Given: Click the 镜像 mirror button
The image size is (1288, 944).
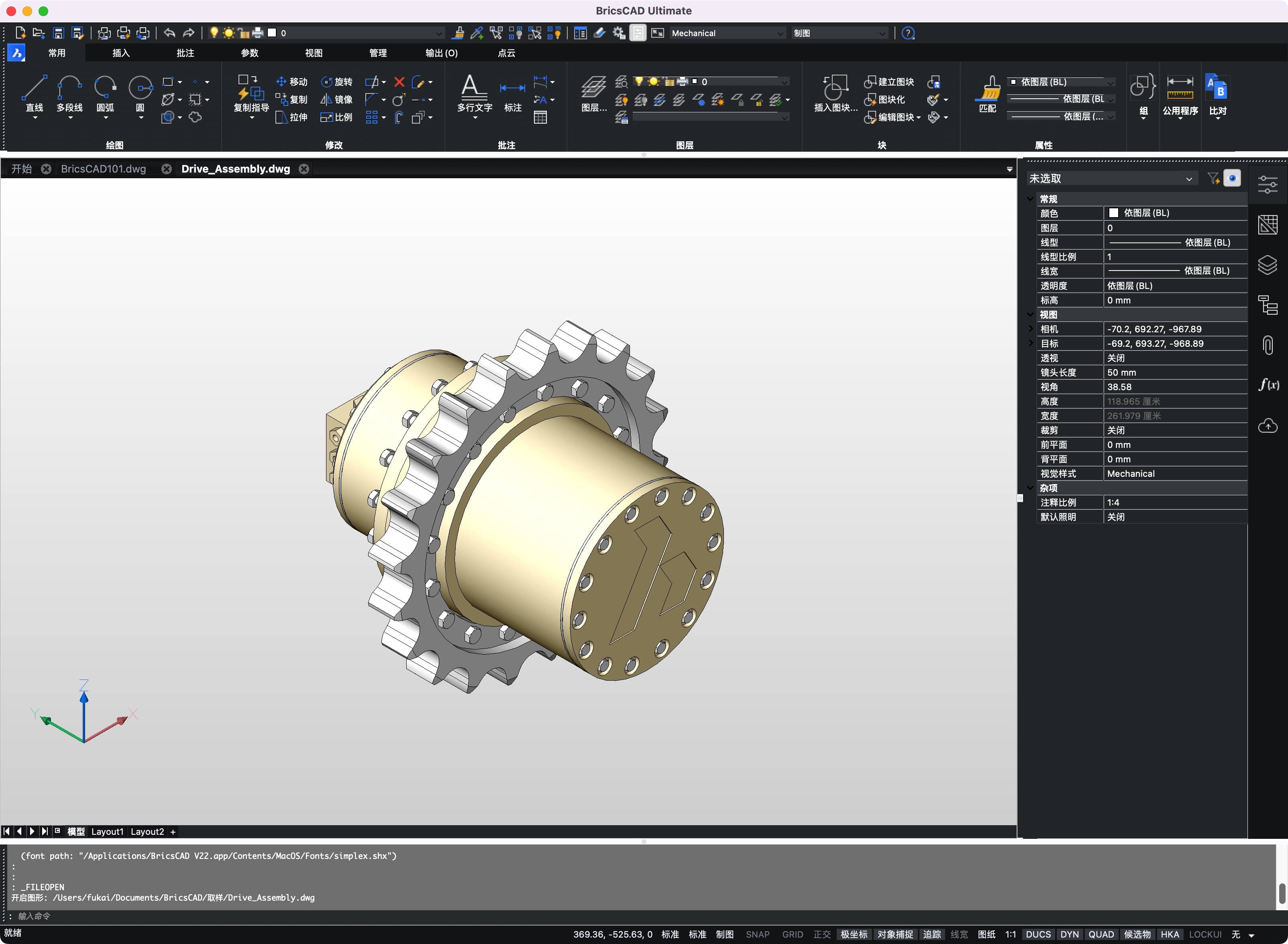Looking at the screenshot, I should pos(336,100).
